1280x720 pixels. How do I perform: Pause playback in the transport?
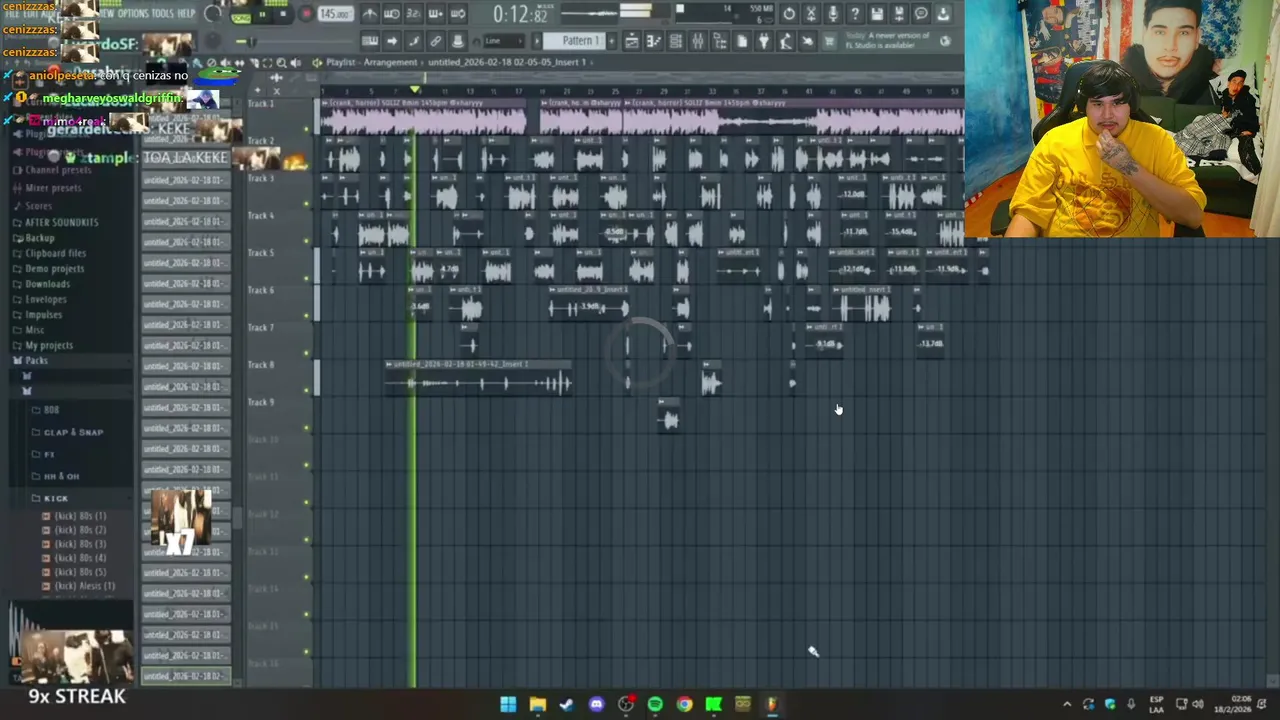tap(262, 14)
